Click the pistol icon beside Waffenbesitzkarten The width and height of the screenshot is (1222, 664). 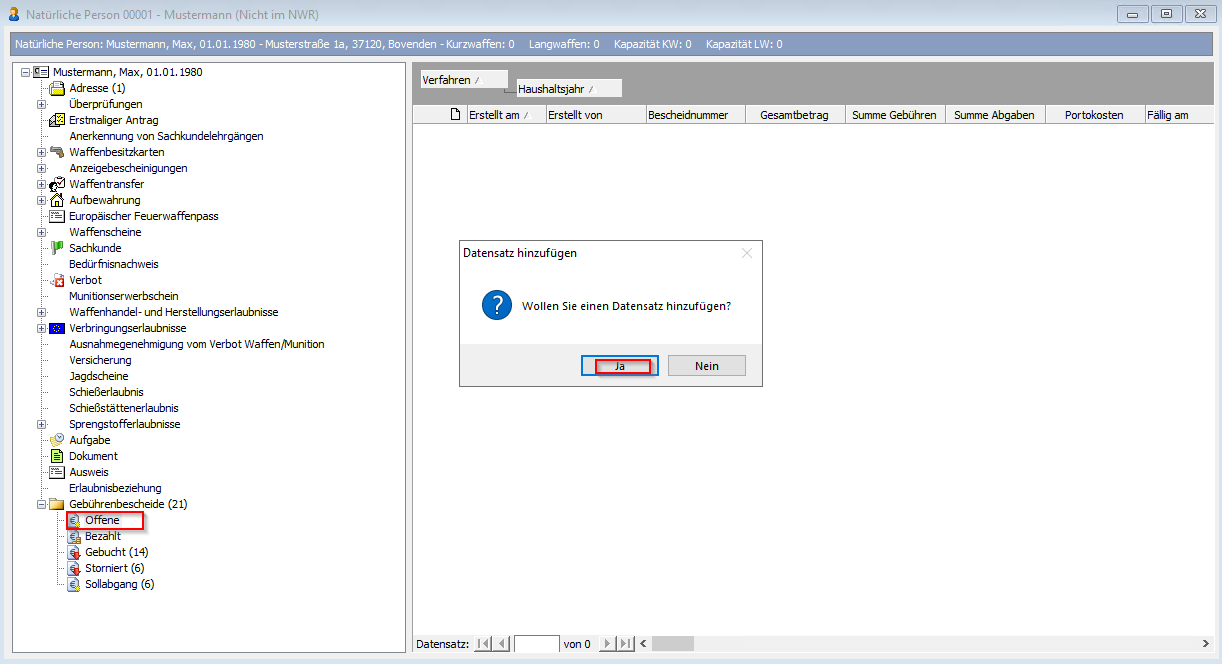[x=57, y=152]
